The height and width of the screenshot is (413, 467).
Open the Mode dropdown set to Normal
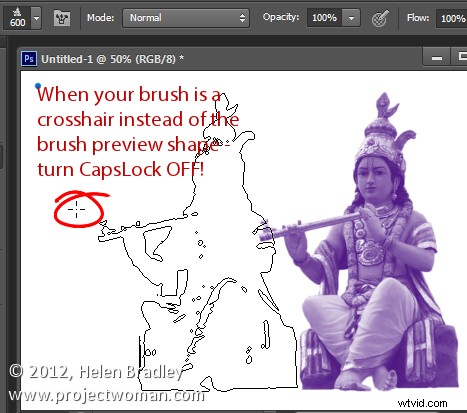tap(186, 18)
